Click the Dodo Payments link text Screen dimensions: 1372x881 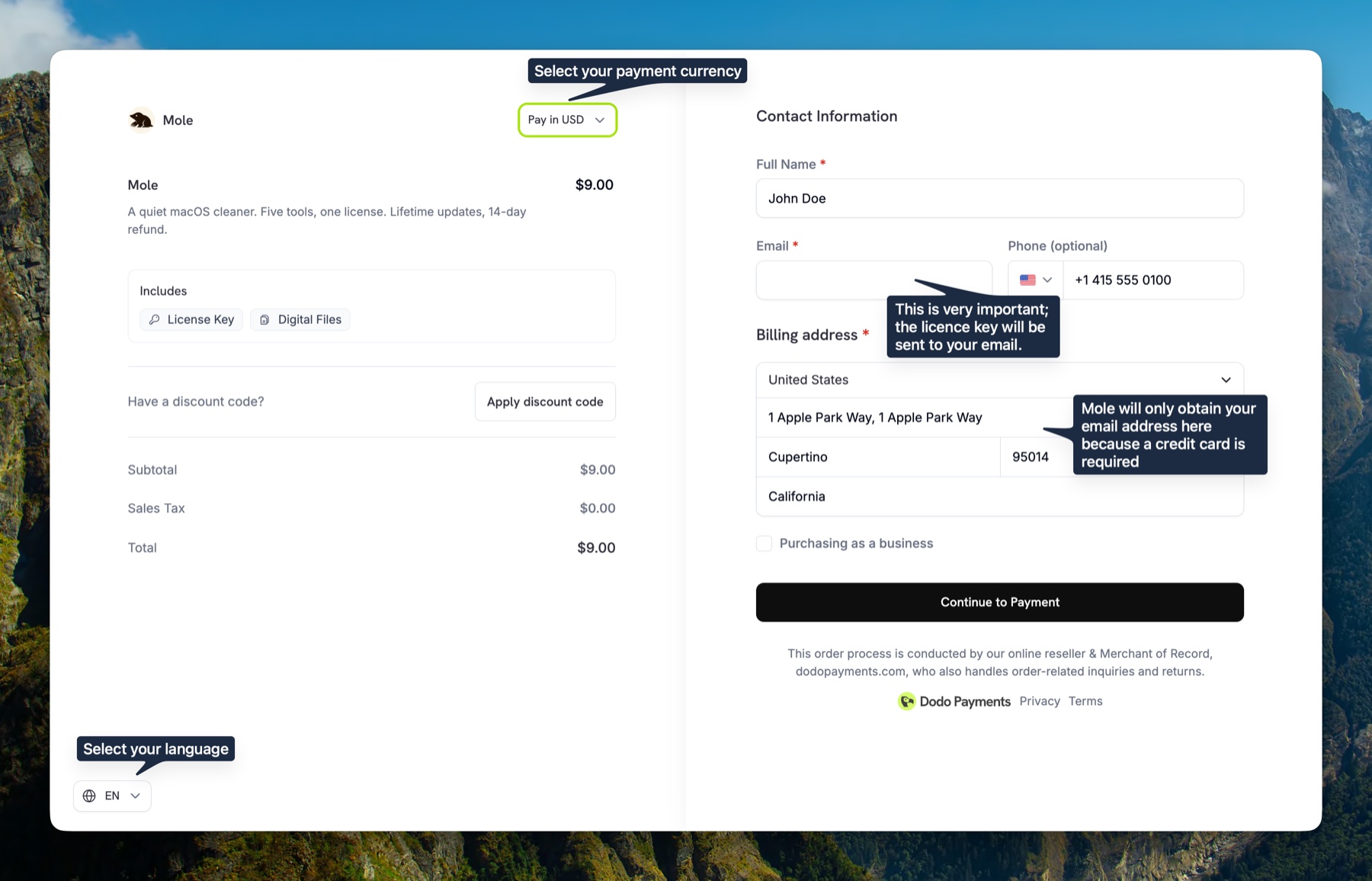click(x=965, y=701)
